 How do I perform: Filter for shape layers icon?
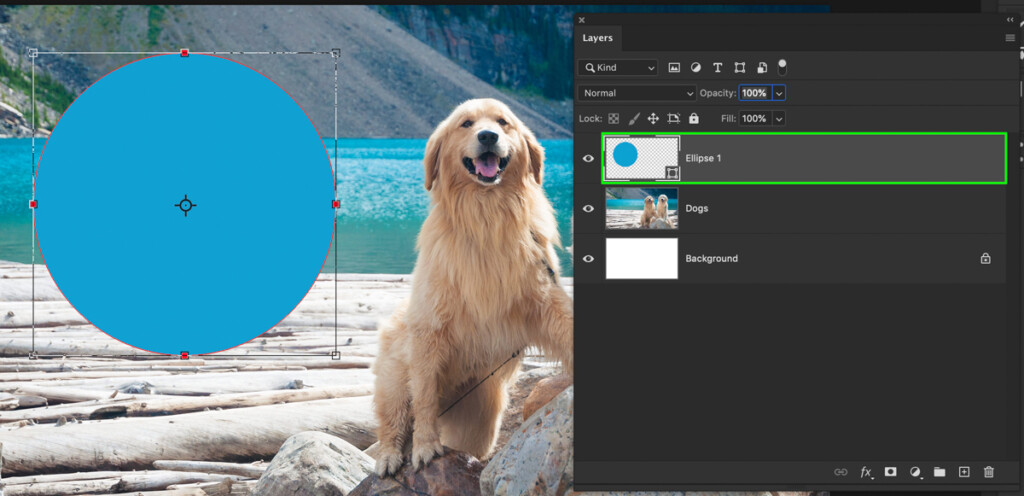(x=739, y=67)
